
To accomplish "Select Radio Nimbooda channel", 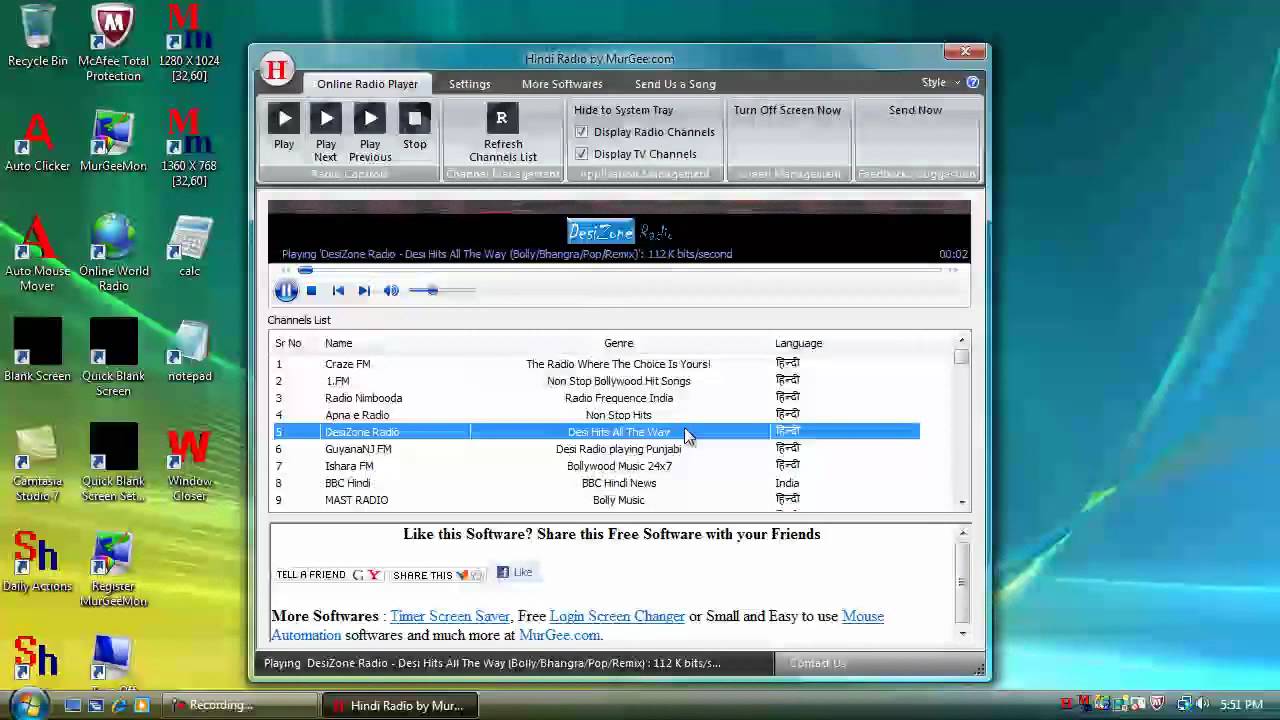I will coord(597,398).
